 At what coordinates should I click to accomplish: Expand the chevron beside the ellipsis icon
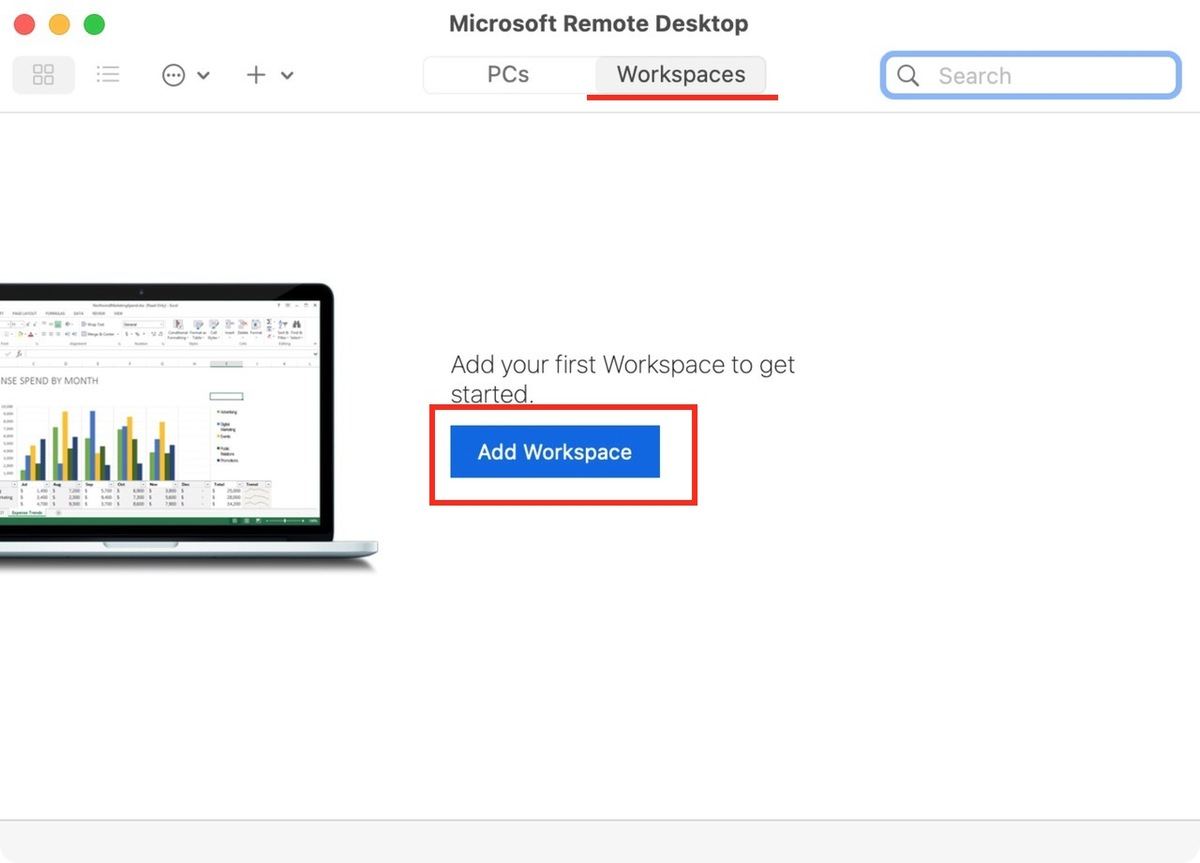[203, 75]
